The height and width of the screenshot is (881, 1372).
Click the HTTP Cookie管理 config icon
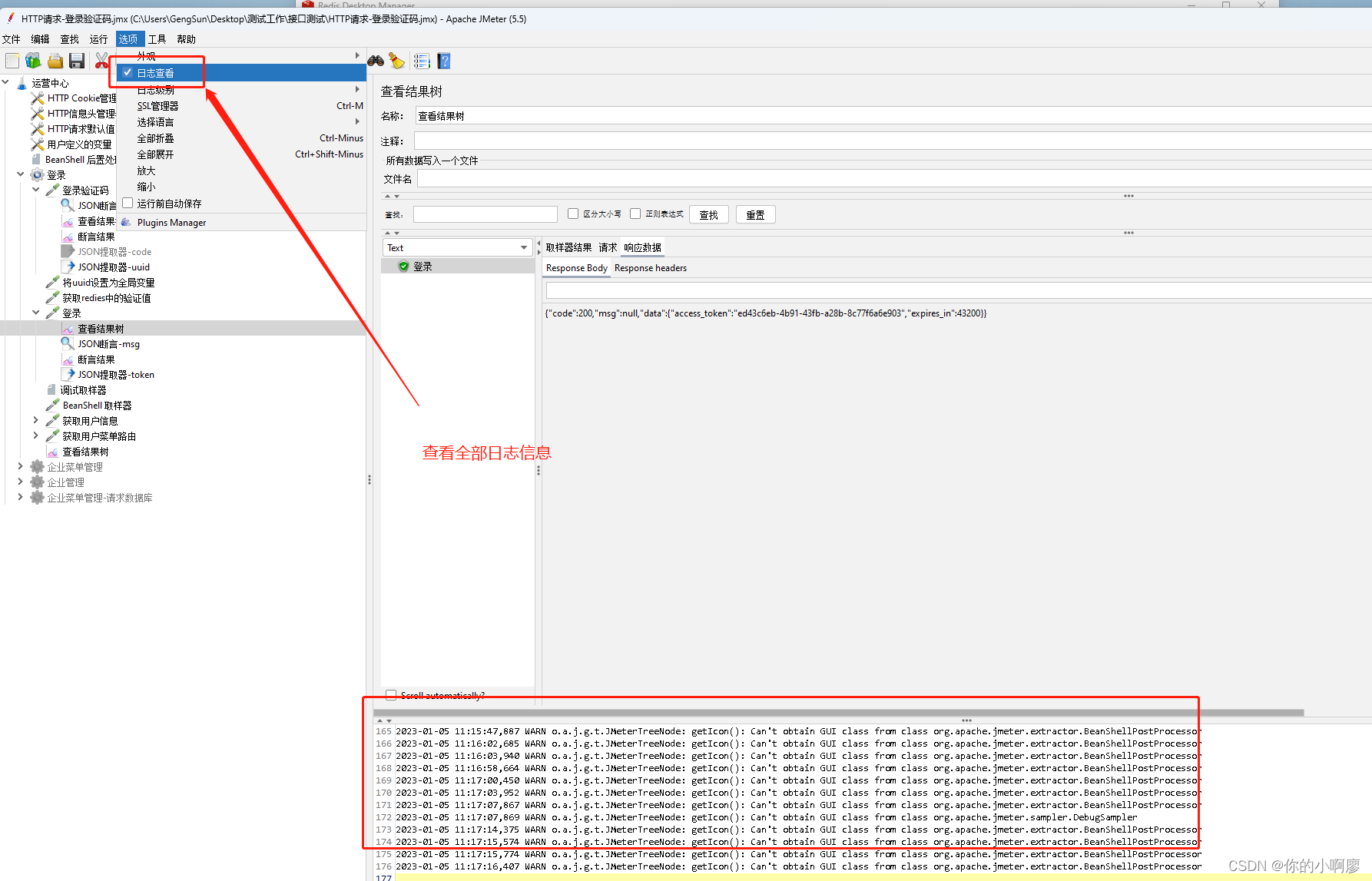(37, 98)
